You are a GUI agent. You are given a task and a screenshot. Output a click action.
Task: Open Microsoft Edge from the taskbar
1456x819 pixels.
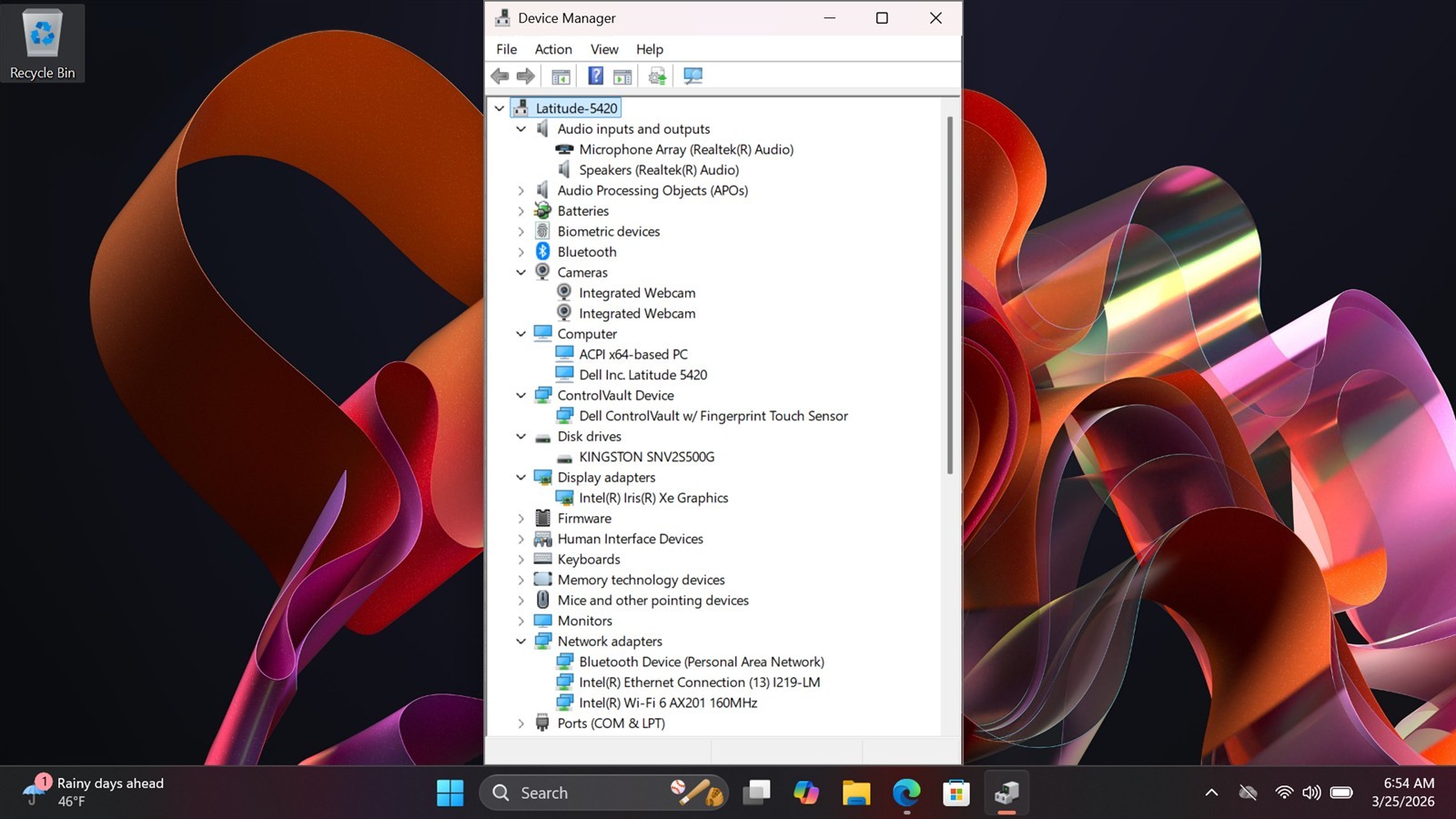pyautogui.click(x=906, y=793)
